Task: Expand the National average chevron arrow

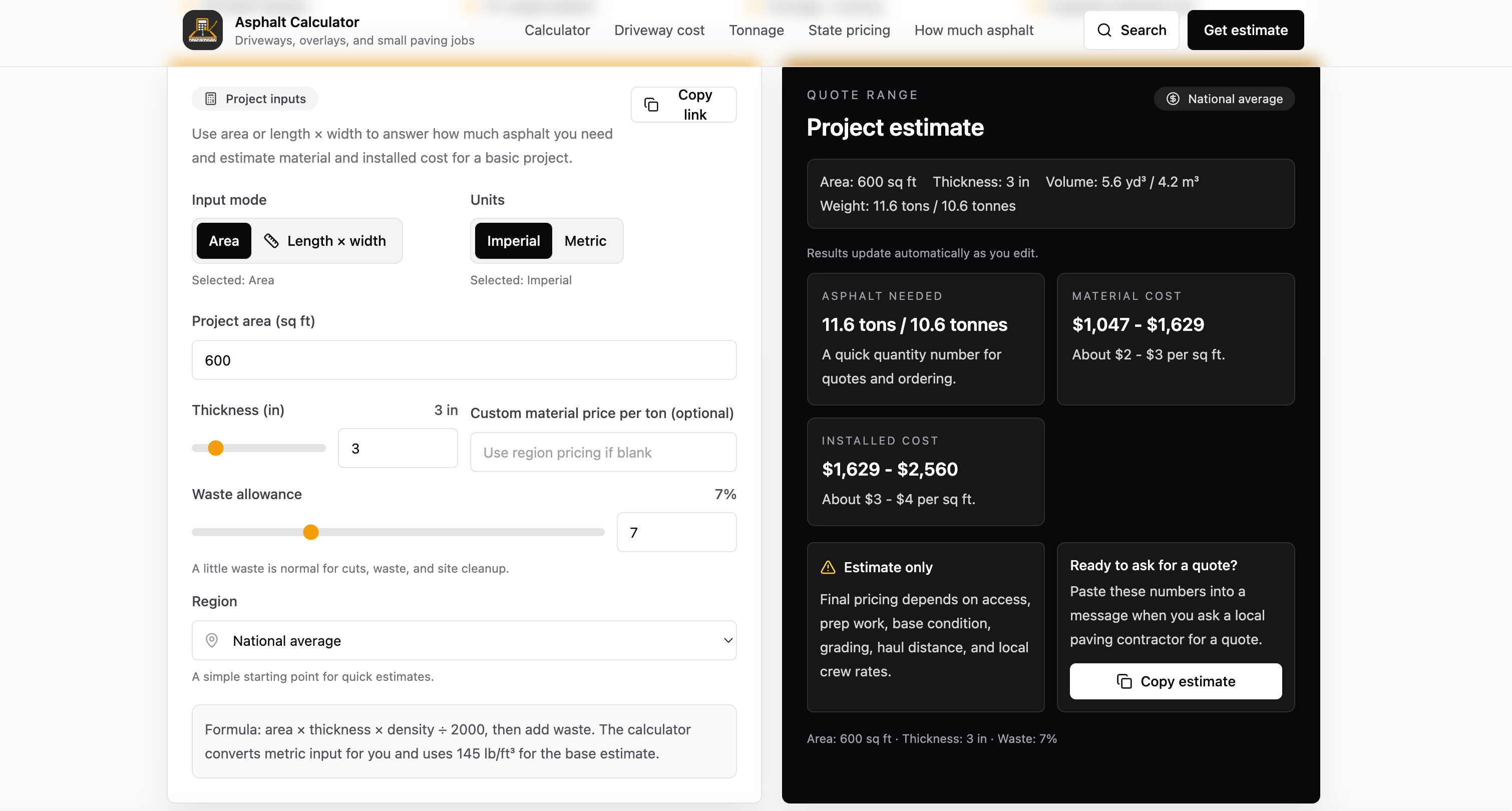Action: (x=728, y=640)
